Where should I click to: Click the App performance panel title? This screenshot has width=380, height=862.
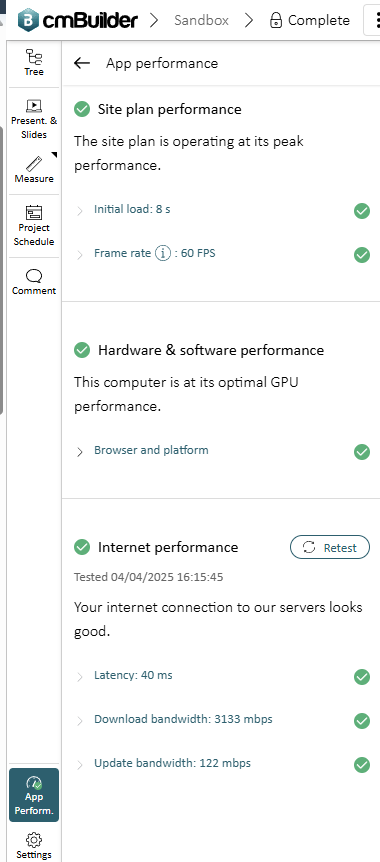[x=162, y=63]
